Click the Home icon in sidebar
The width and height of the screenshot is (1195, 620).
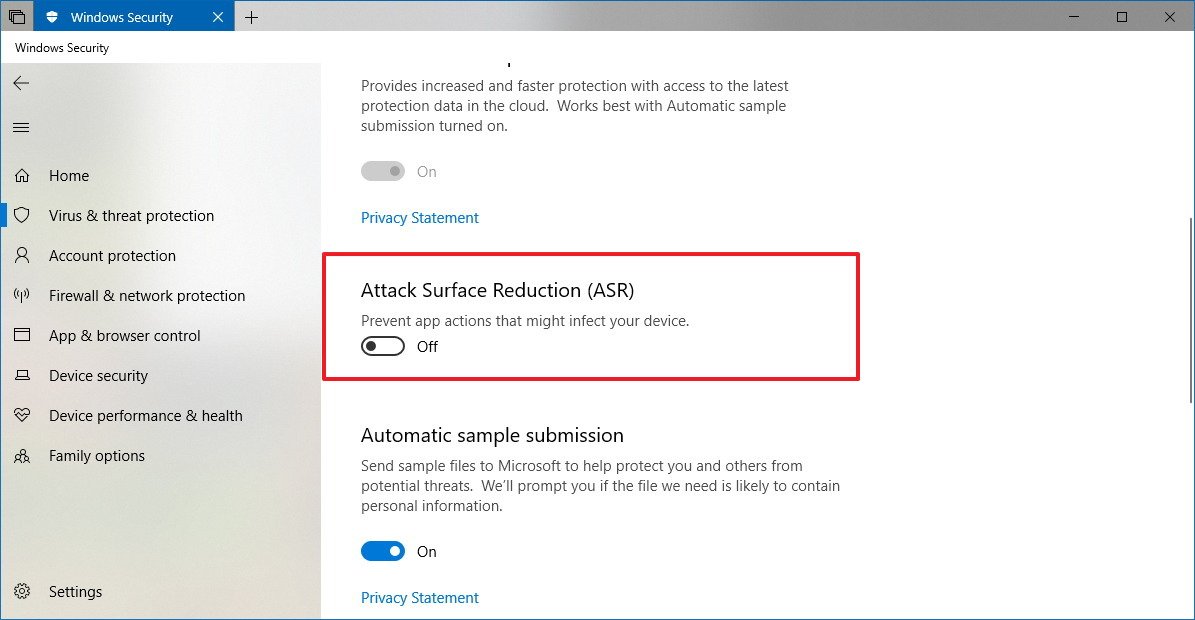(x=22, y=176)
